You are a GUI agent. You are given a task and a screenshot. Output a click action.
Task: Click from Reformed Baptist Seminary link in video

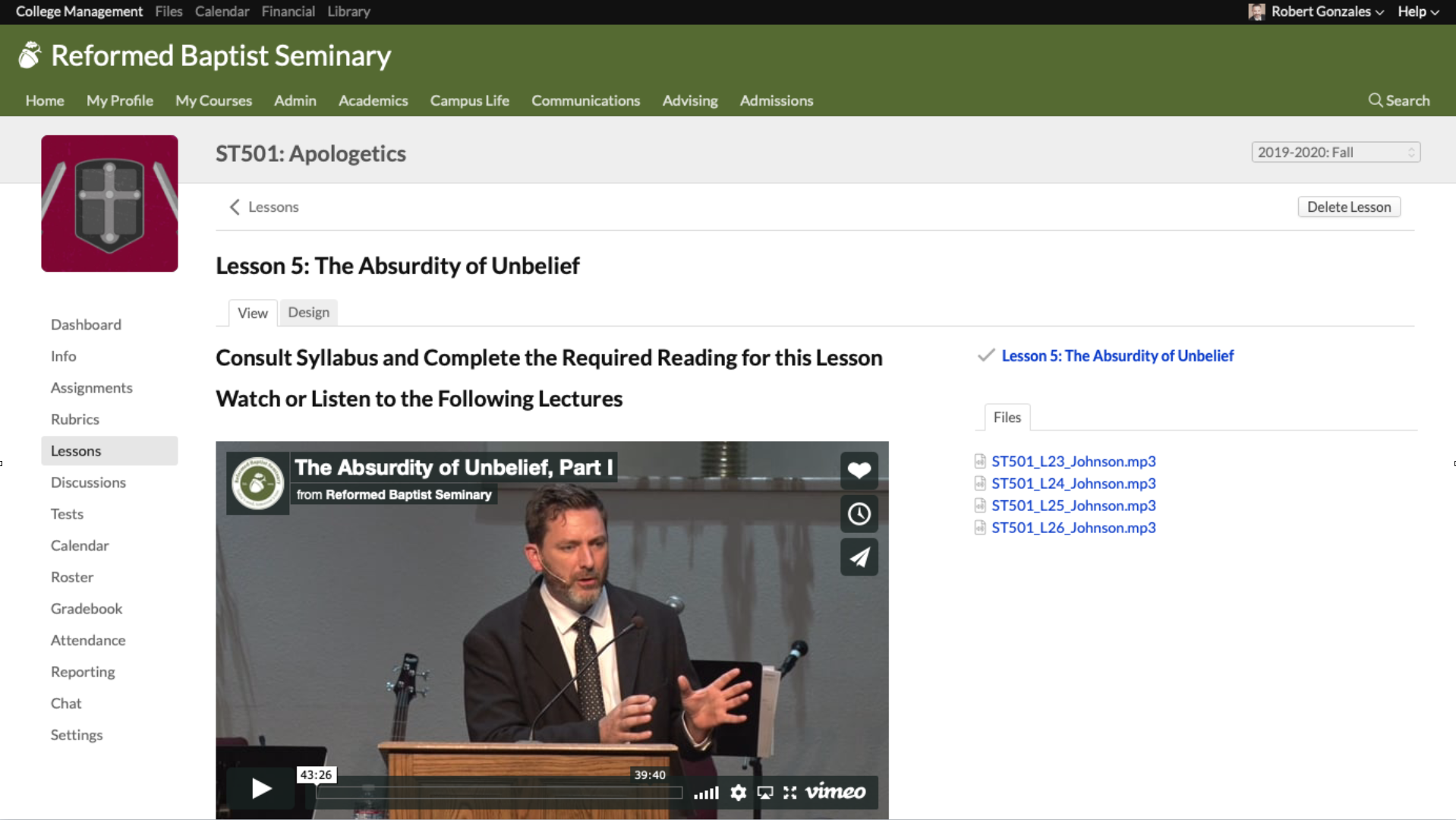click(x=393, y=494)
